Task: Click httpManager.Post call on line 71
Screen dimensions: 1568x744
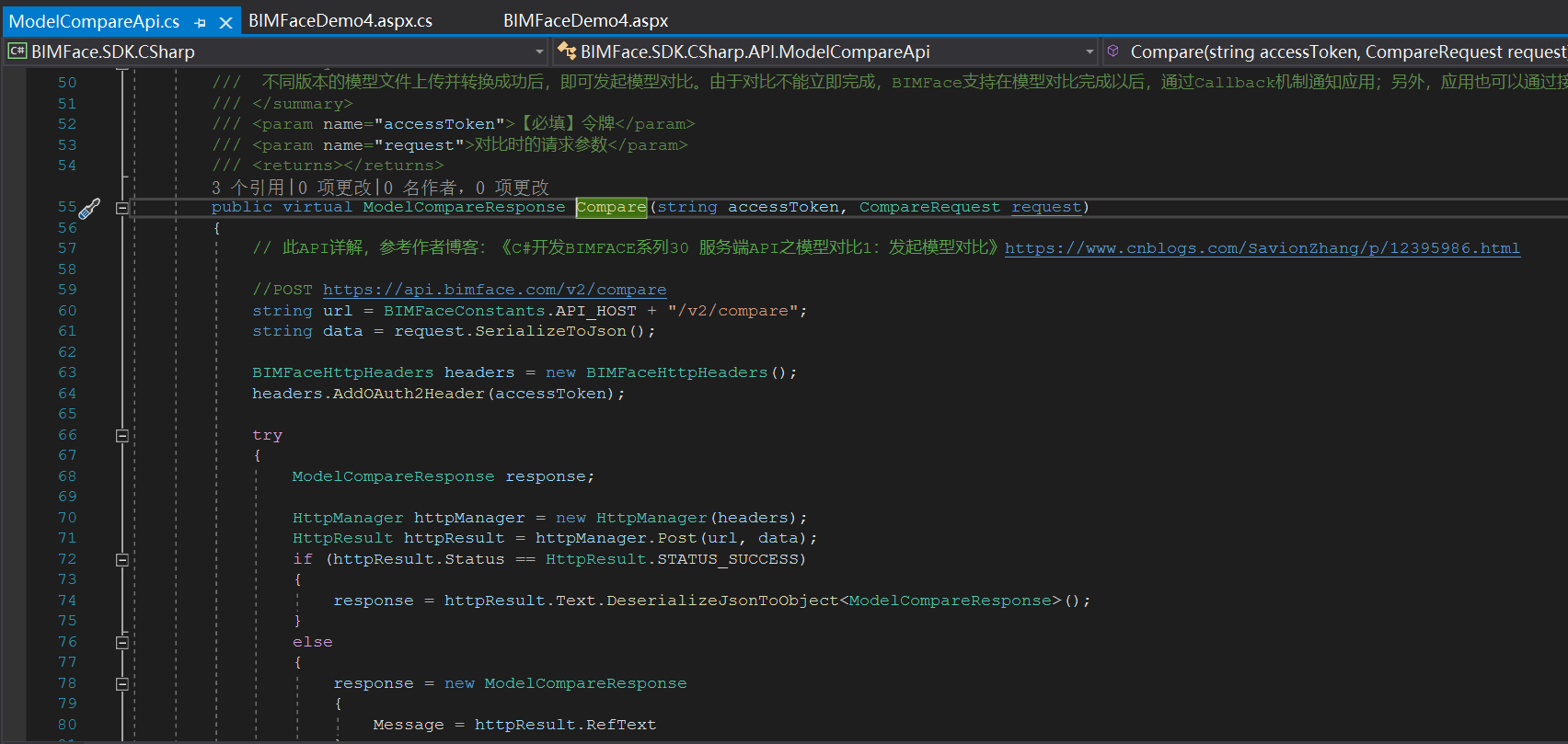Action: (616, 538)
